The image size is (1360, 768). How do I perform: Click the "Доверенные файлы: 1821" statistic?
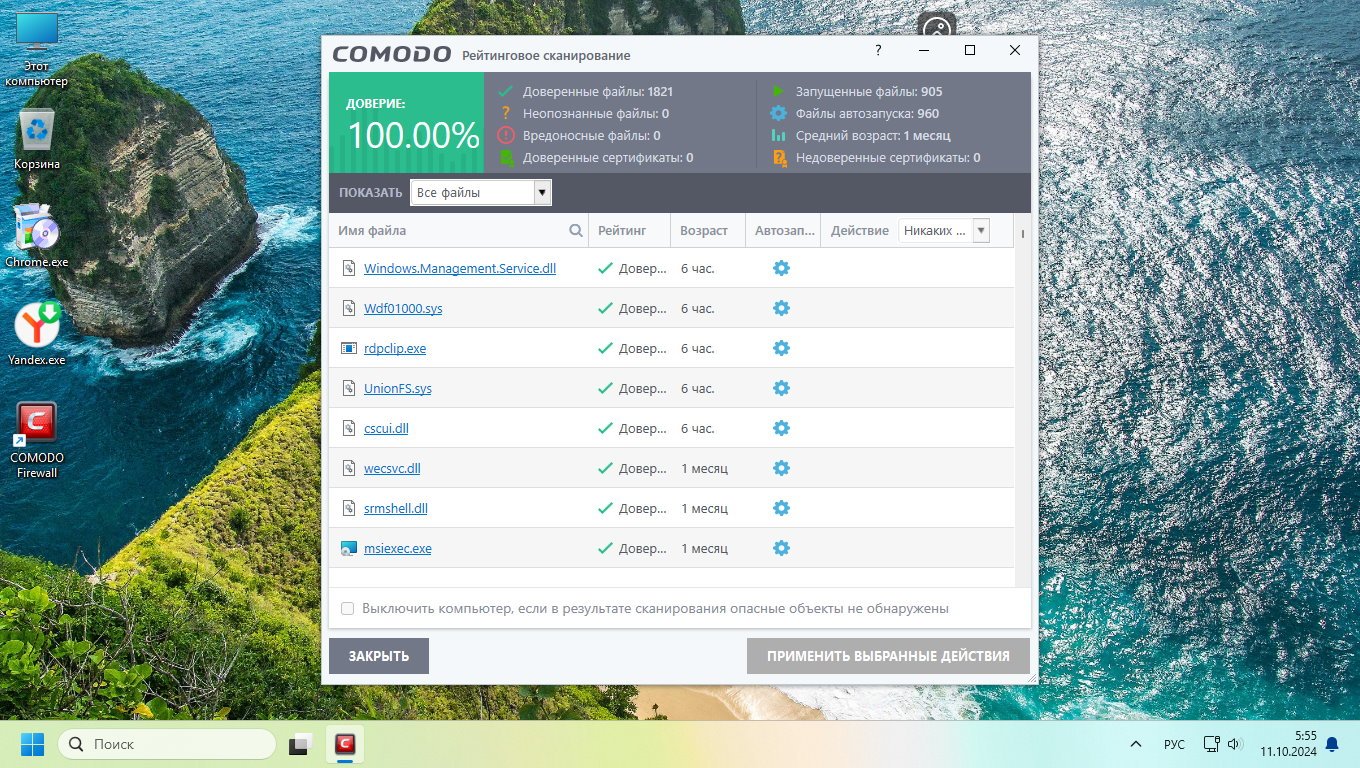tap(597, 91)
